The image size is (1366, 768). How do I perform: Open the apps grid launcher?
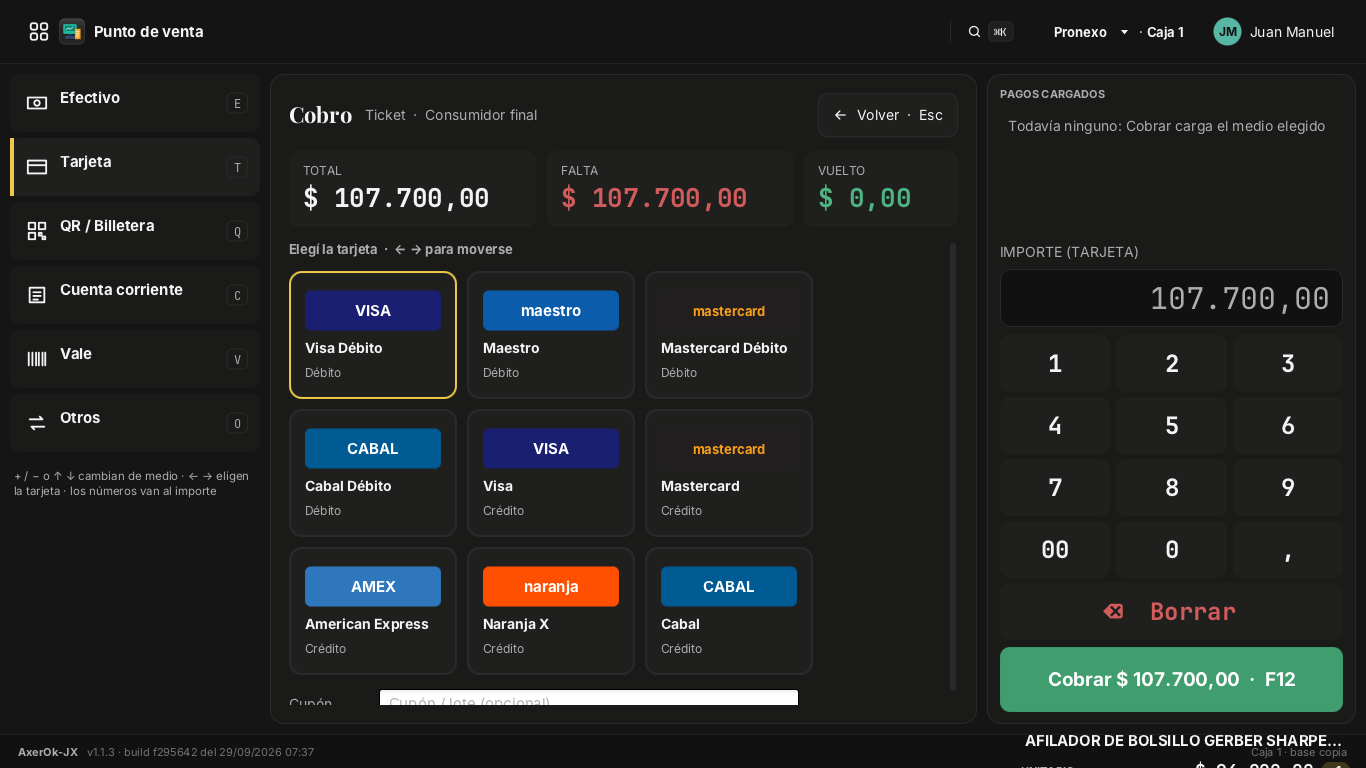pyautogui.click(x=39, y=32)
